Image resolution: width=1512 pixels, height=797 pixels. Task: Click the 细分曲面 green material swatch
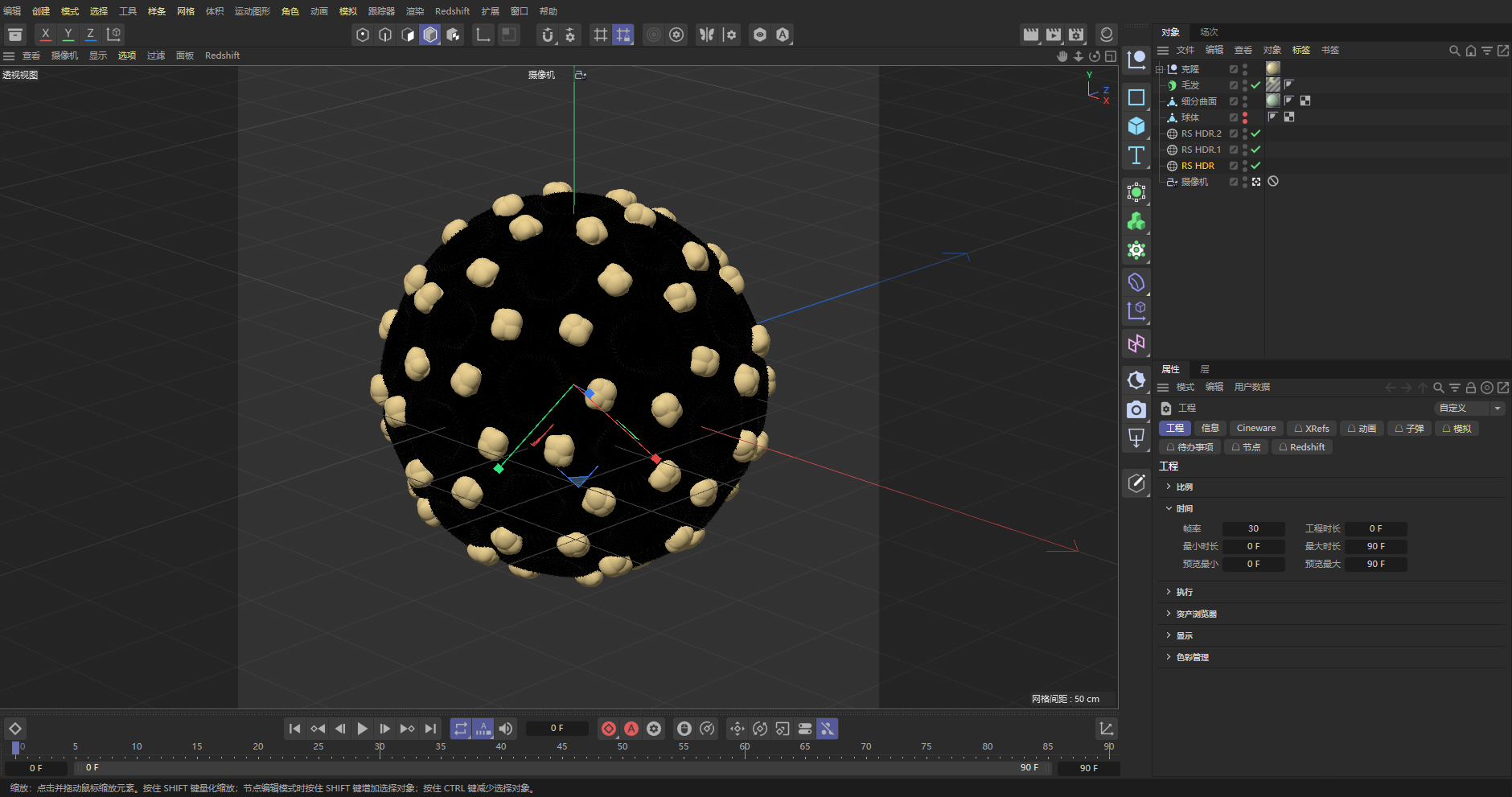[x=1273, y=101]
